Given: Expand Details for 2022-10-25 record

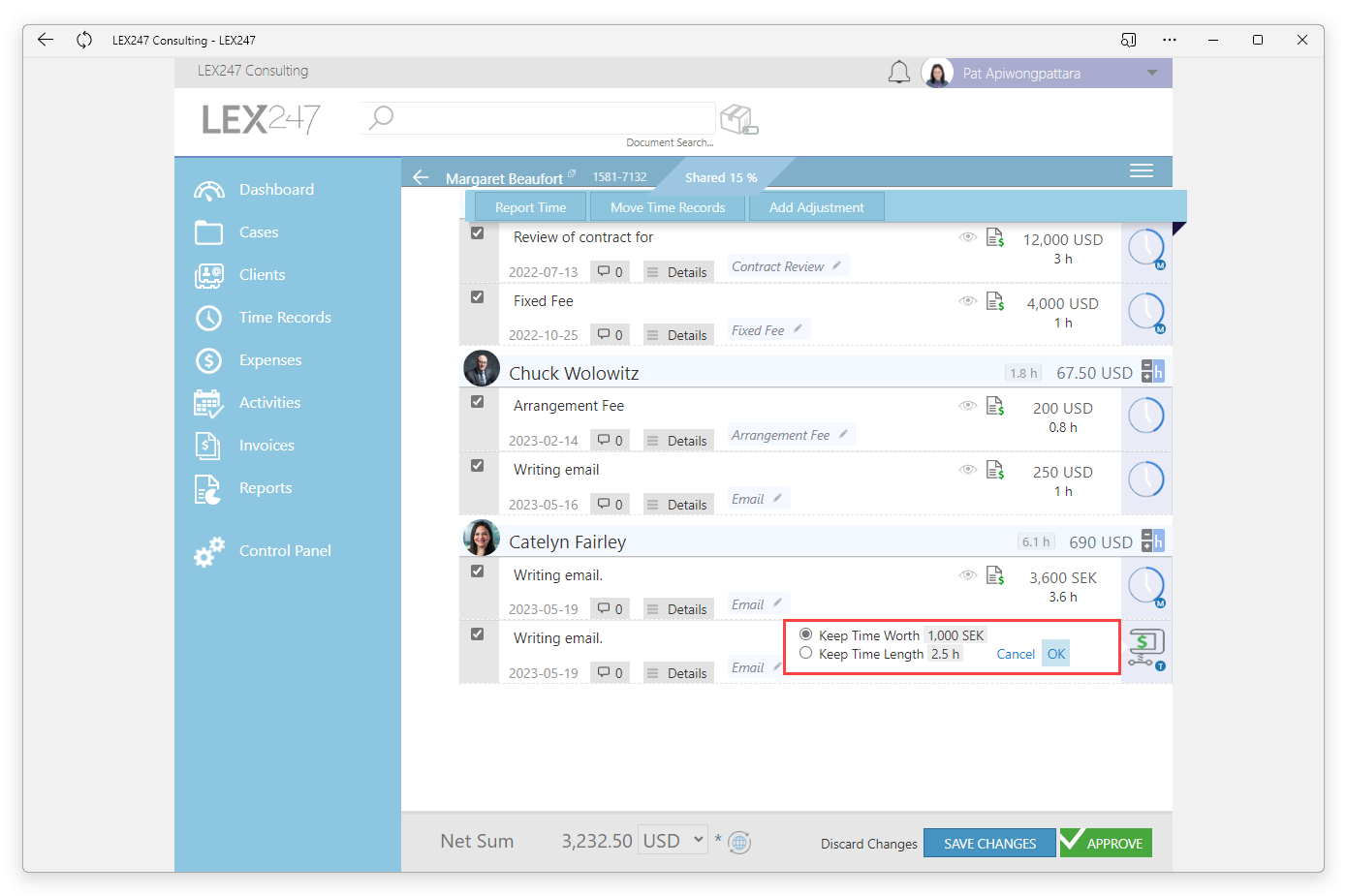Looking at the screenshot, I should (x=678, y=335).
